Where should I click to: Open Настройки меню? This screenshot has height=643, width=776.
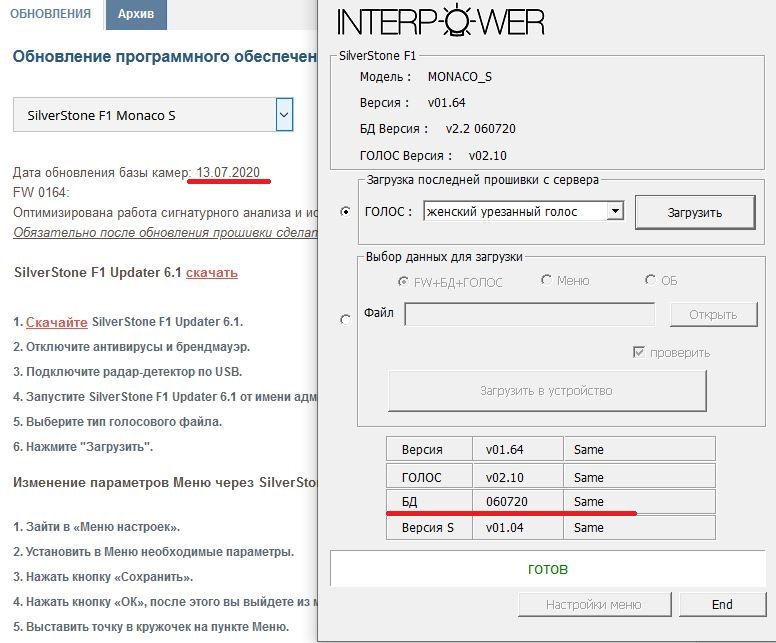[x=593, y=604]
